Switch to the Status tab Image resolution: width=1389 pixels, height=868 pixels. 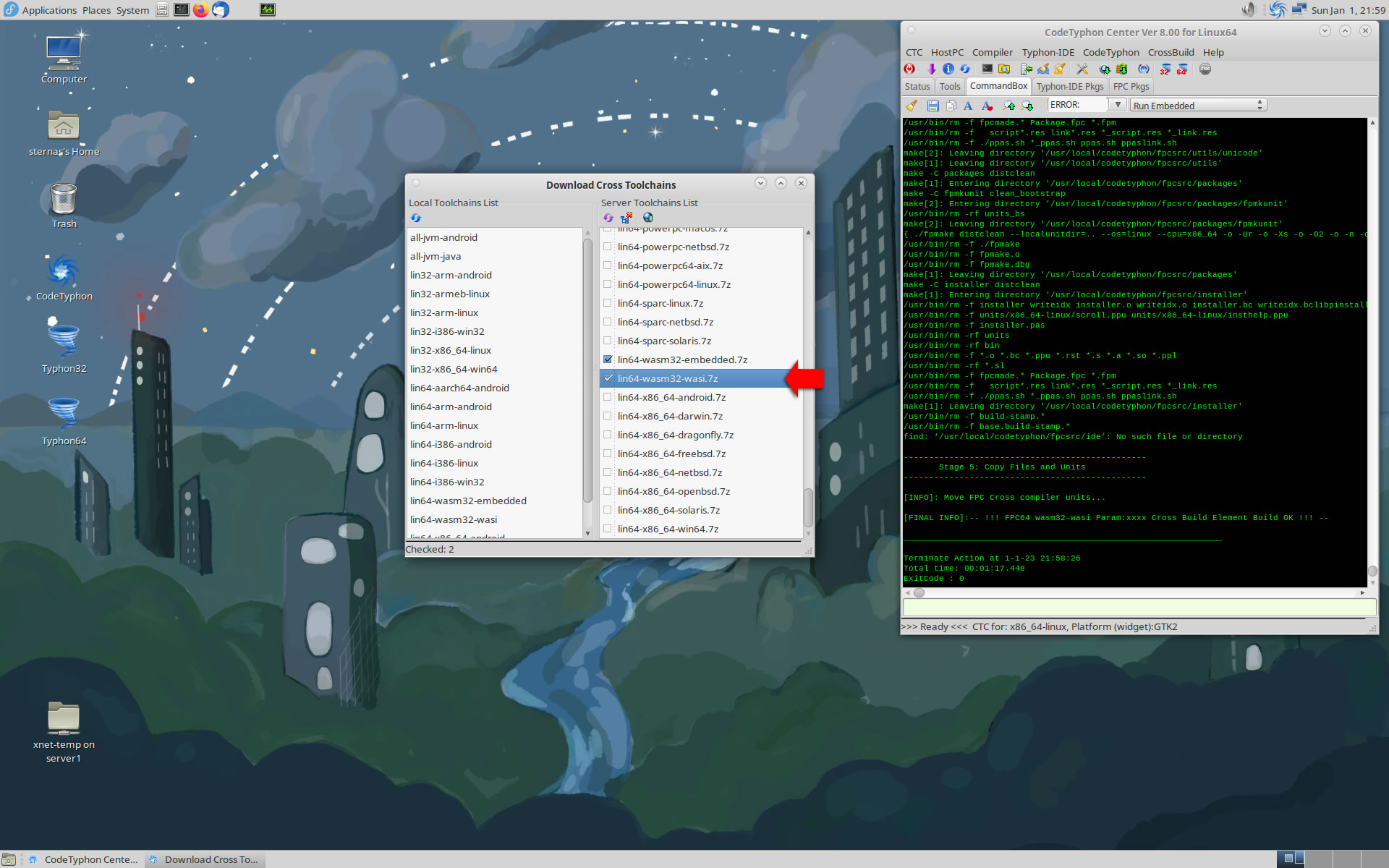point(917,86)
